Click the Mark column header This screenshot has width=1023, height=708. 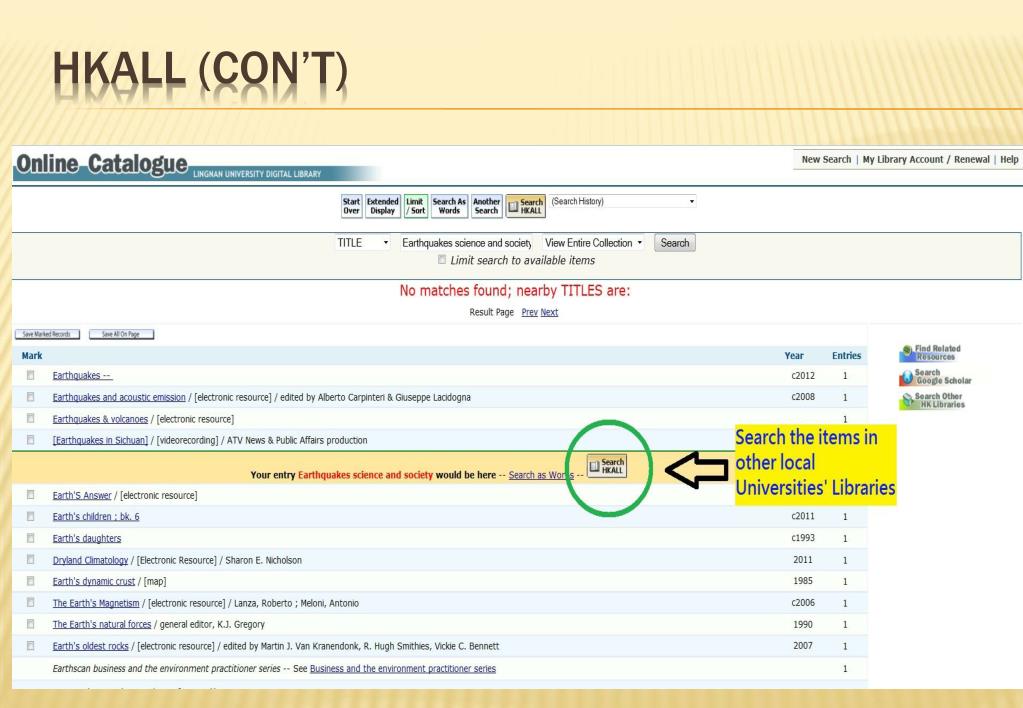(x=31, y=356)
